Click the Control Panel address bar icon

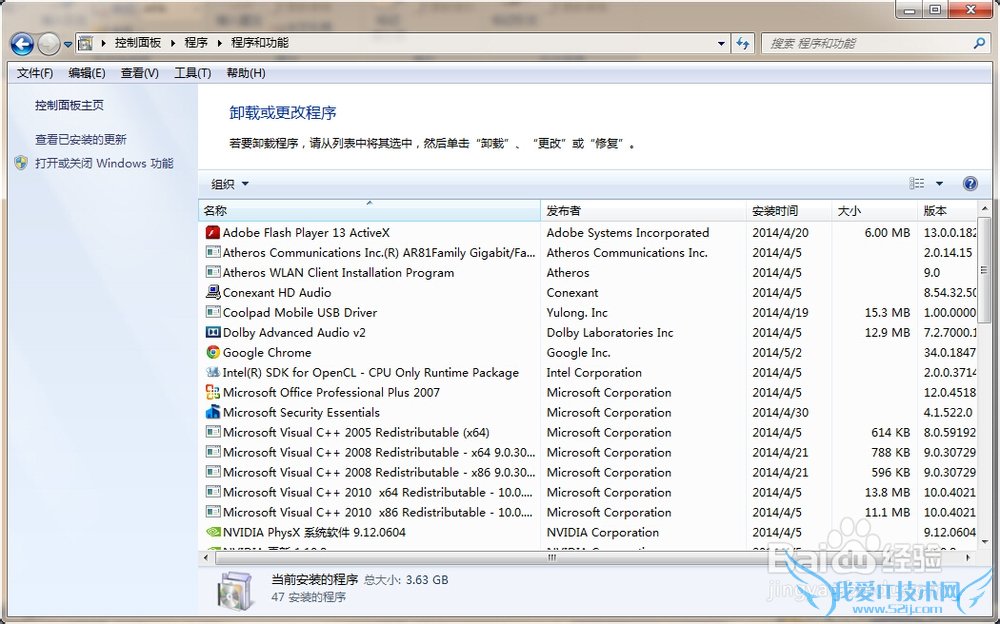coord(85,43)
